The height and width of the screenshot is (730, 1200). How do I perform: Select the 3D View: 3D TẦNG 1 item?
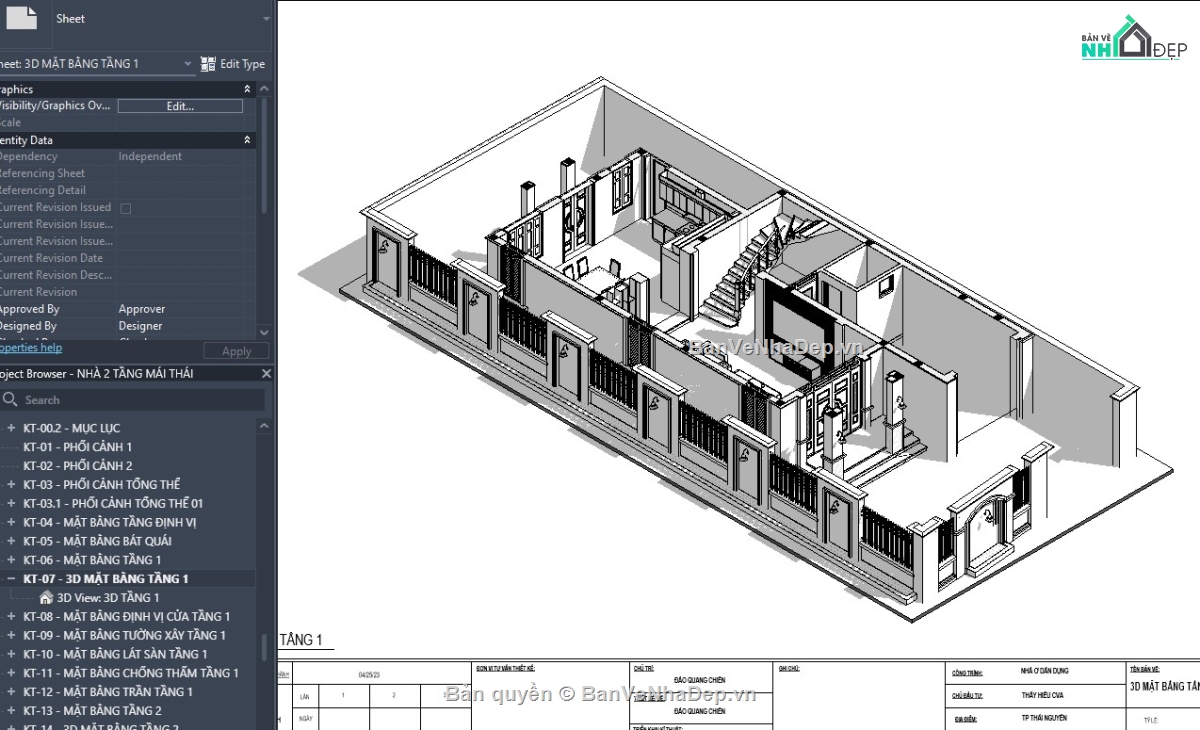[108, 597]
